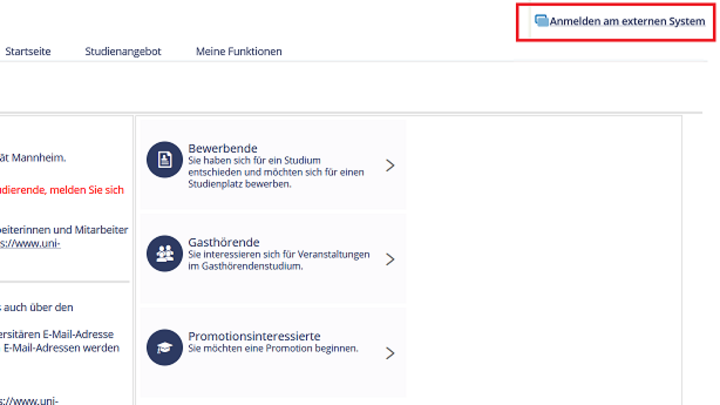Open the Meine Funktionen menu
Screen dimensions: 720x405
pos(239,51)
